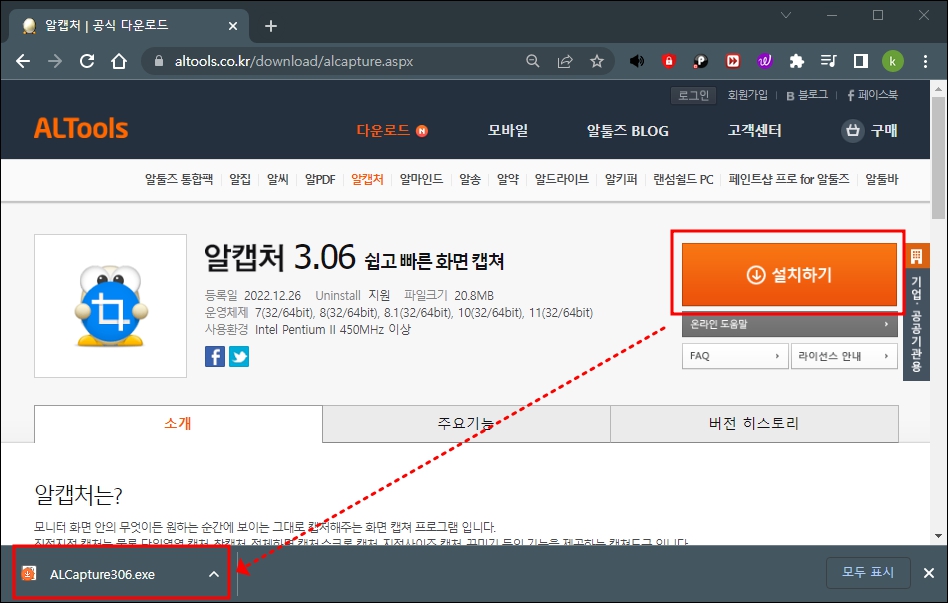Click the green profile avatar k
948x603 pixels.
[x=893, y=61]
